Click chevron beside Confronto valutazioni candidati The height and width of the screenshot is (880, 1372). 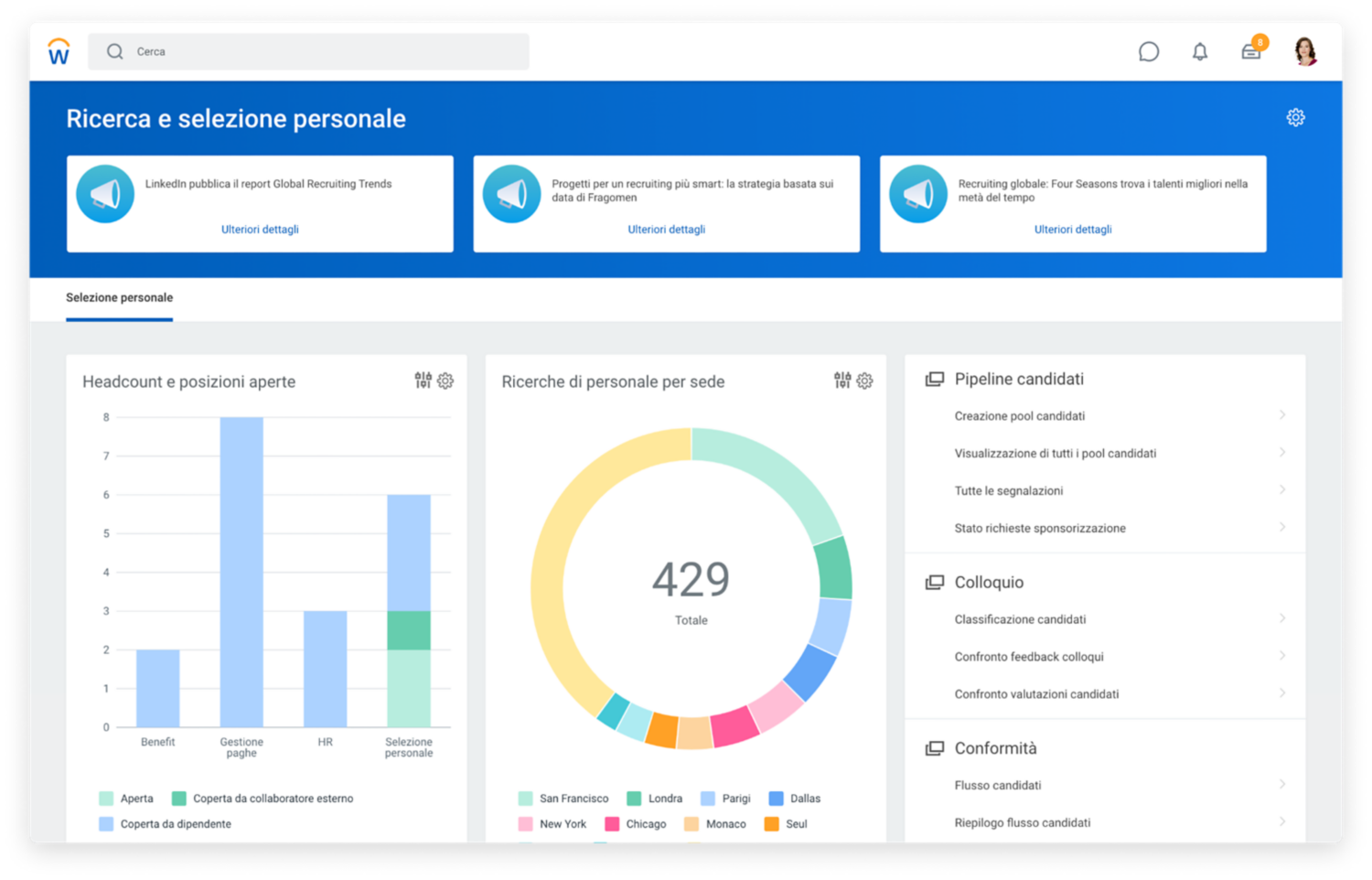click(1282, 693)
